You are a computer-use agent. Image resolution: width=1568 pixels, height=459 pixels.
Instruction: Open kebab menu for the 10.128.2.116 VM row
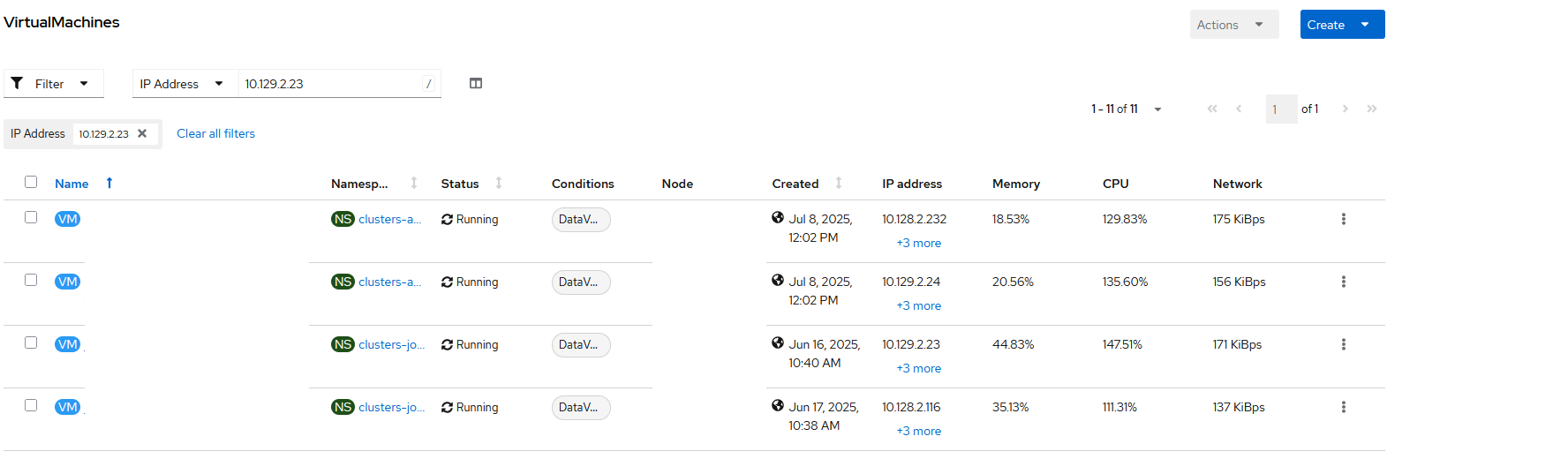click(1343, 407)
